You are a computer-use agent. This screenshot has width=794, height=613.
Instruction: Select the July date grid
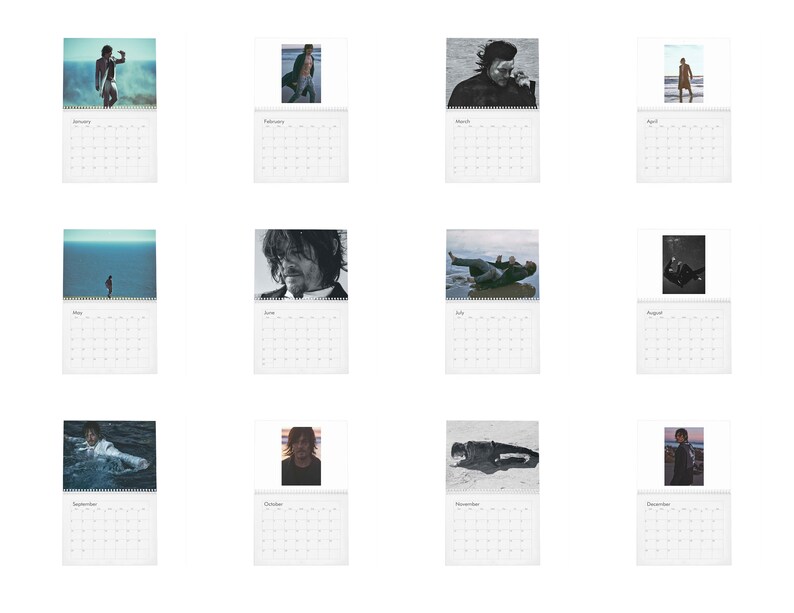[x=493, y=342]
